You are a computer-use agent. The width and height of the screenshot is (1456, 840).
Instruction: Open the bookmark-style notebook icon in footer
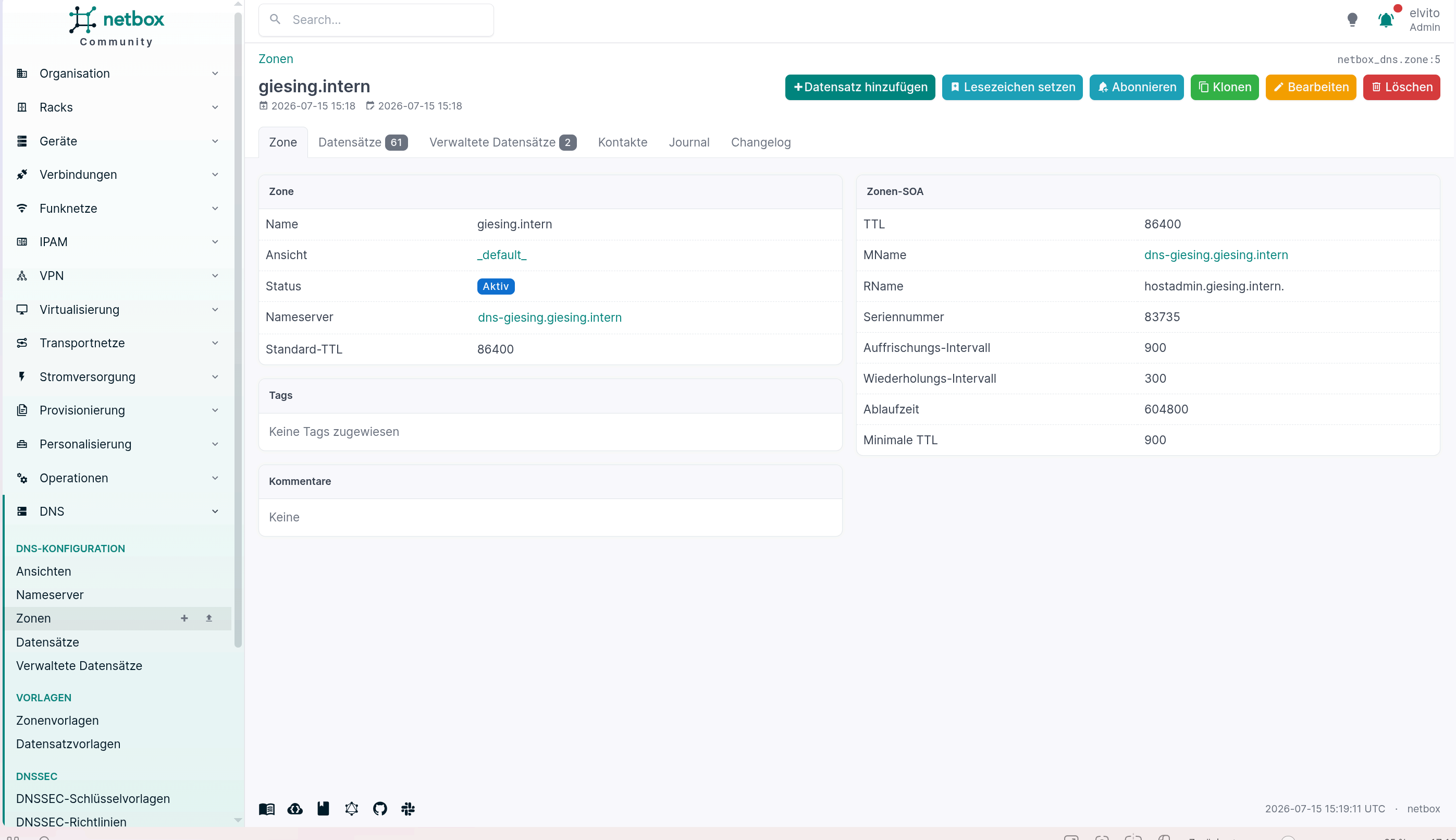[324, 809]
